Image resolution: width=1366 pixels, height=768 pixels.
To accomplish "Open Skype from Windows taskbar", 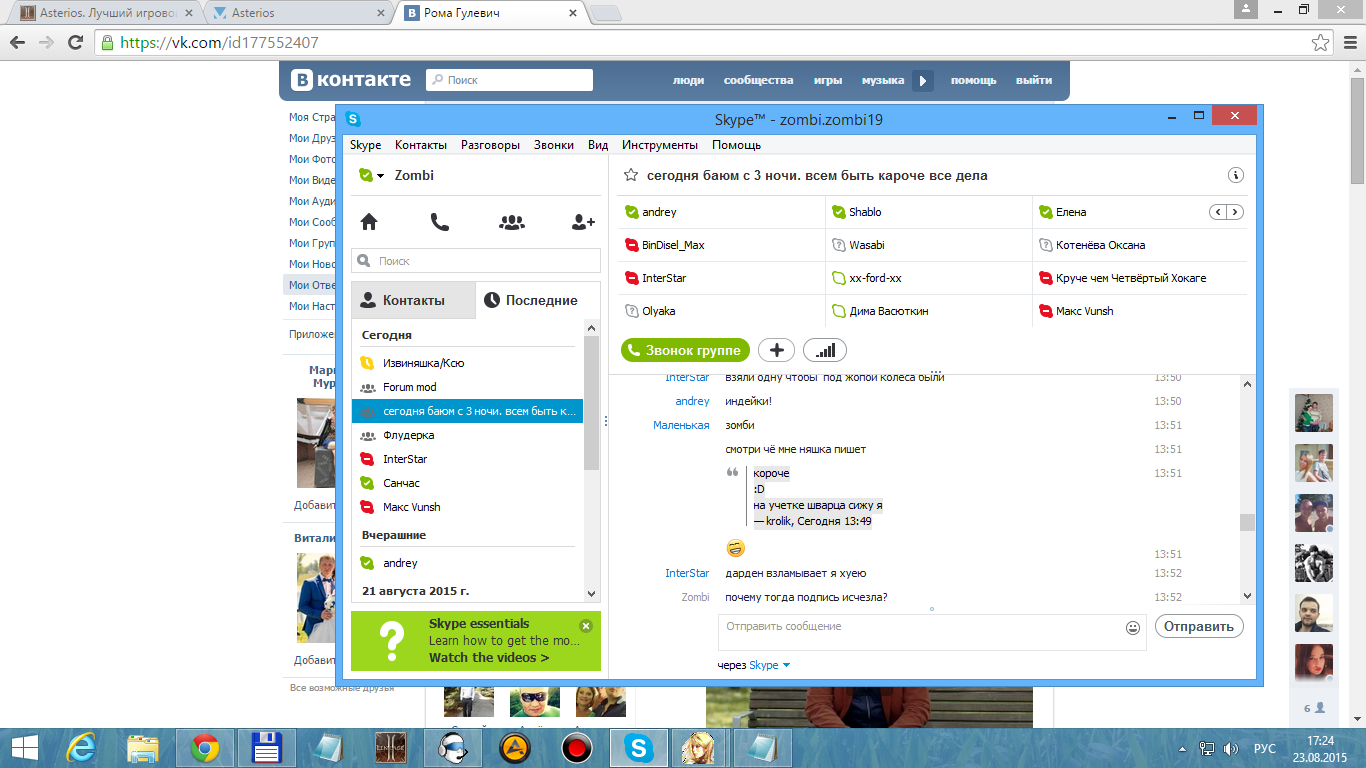I will (x=637, y=747).
